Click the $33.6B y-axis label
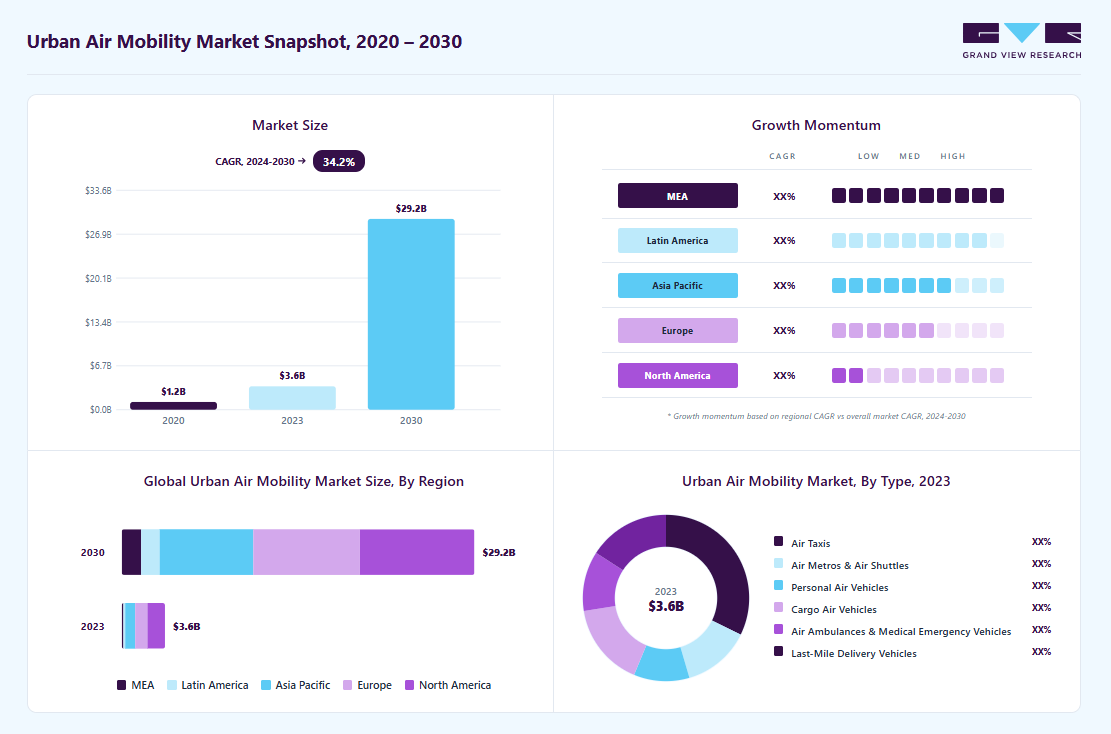The image size is (1111, 734). pos(98,191)
